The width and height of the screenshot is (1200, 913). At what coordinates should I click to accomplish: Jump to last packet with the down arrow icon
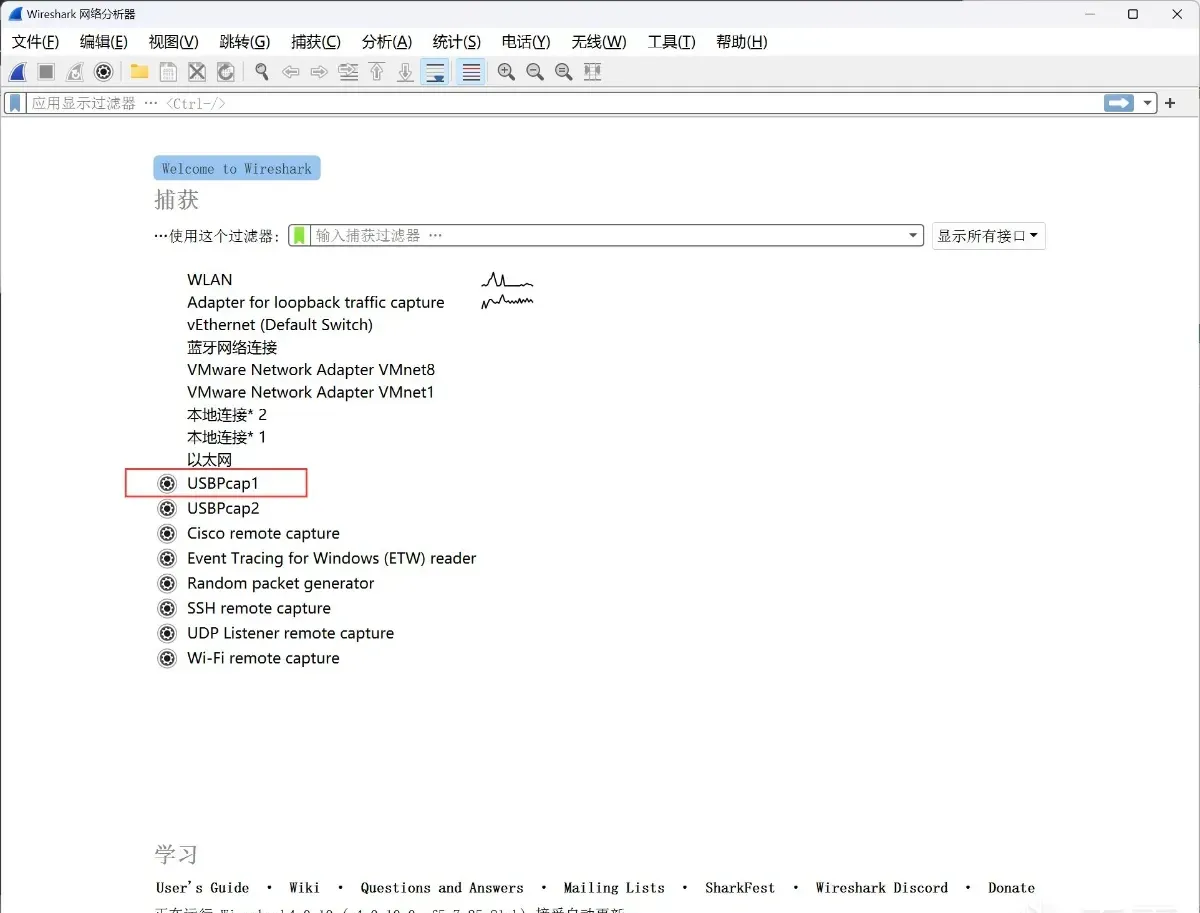click(405, 72)
